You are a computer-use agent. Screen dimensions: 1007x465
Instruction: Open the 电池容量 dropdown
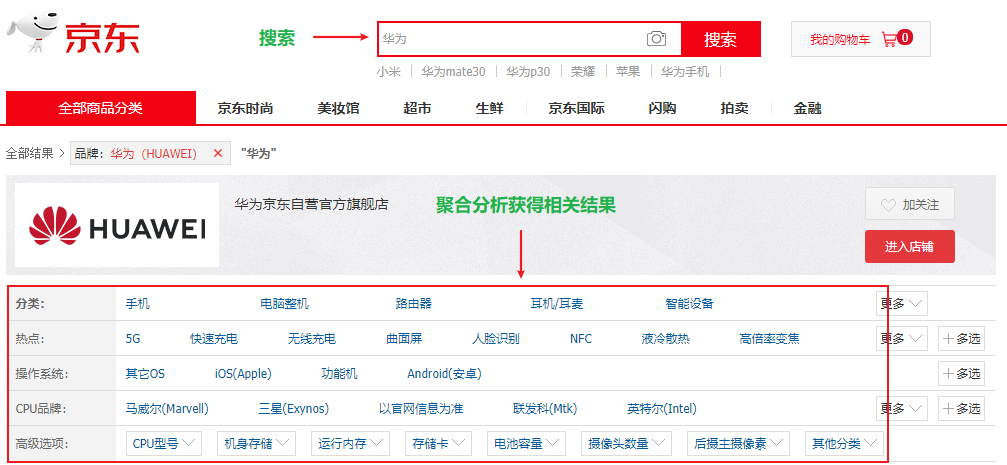526,443
